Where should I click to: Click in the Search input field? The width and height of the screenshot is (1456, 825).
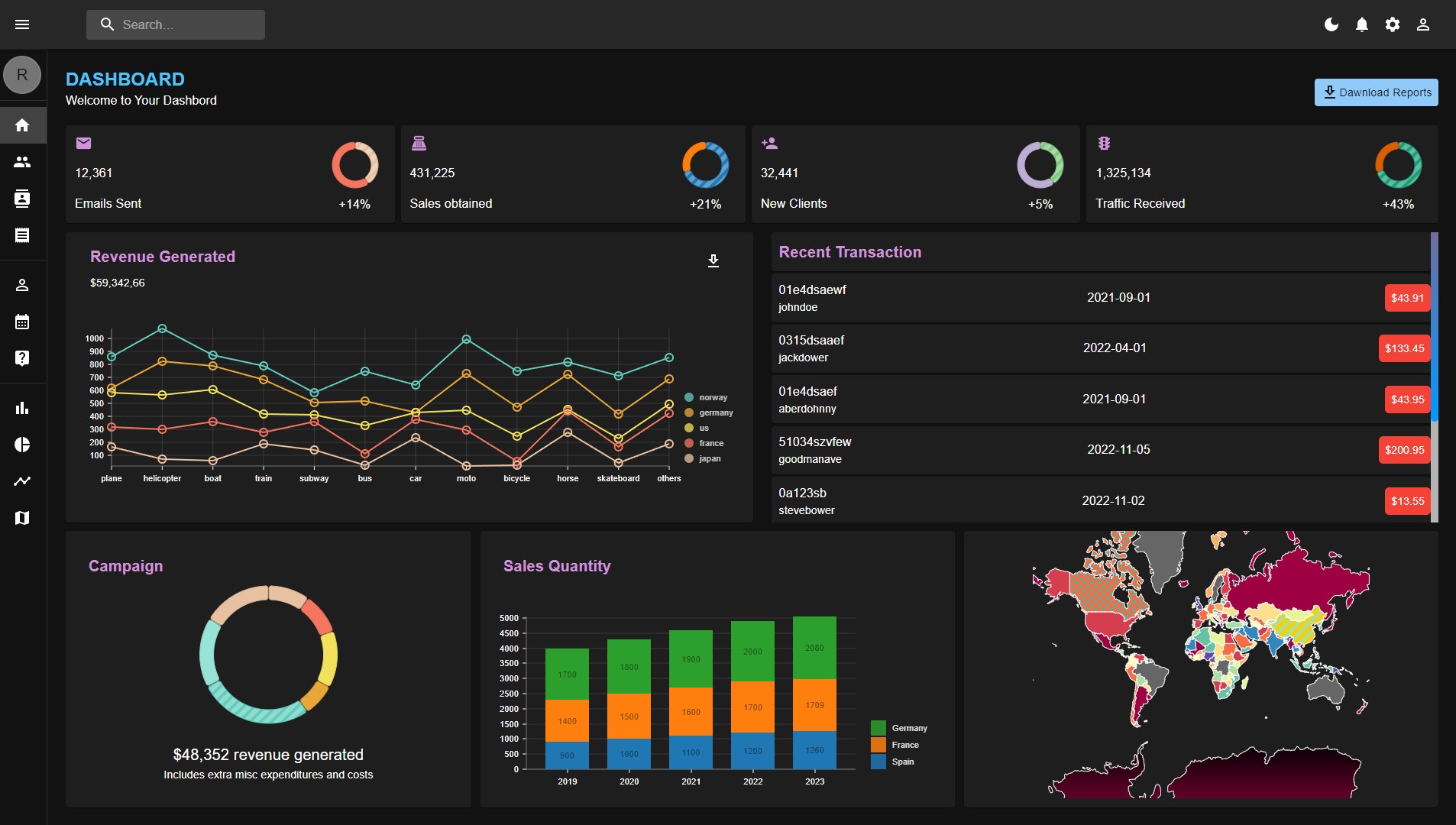(176, 24)
